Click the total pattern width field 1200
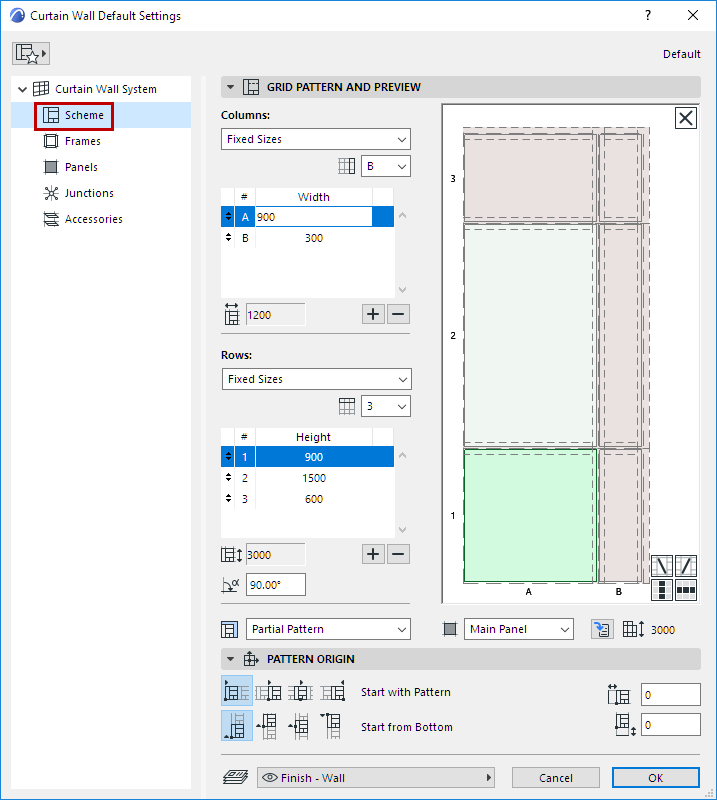 [x=276, y=315]
